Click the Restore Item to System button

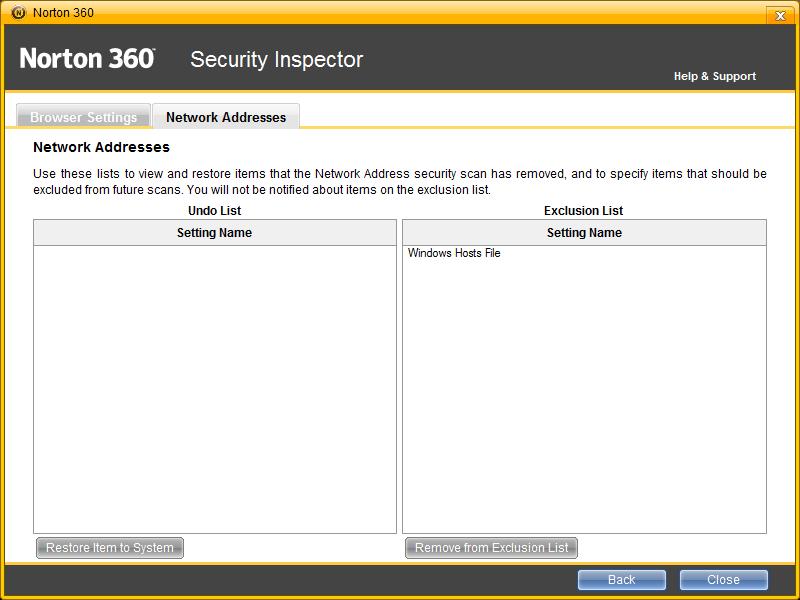(x=110, y=548)
